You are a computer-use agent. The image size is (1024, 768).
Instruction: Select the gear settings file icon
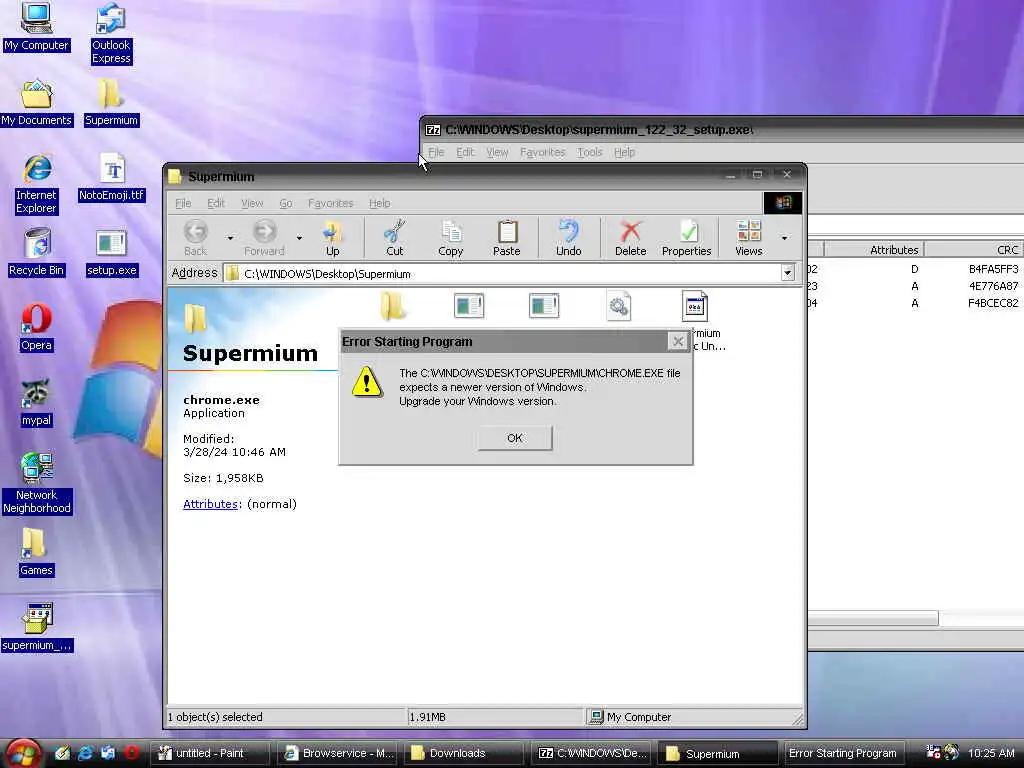[618, 307]
